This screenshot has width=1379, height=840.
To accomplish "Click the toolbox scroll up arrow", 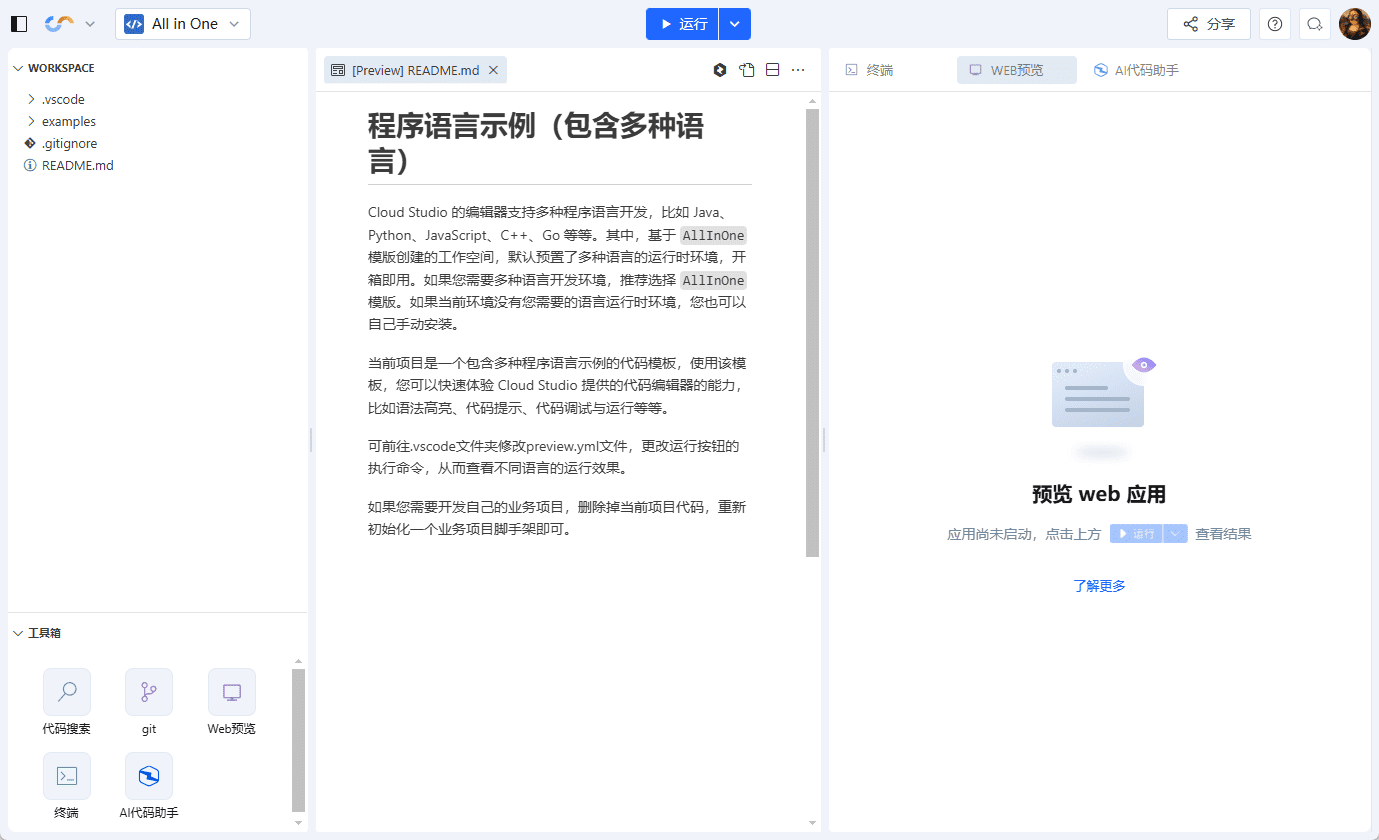I will click(x=298, y=661).
